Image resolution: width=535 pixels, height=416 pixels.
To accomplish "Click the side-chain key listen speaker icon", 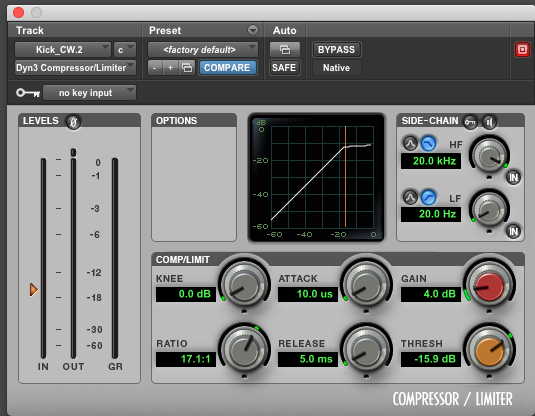I will point(490,122).
